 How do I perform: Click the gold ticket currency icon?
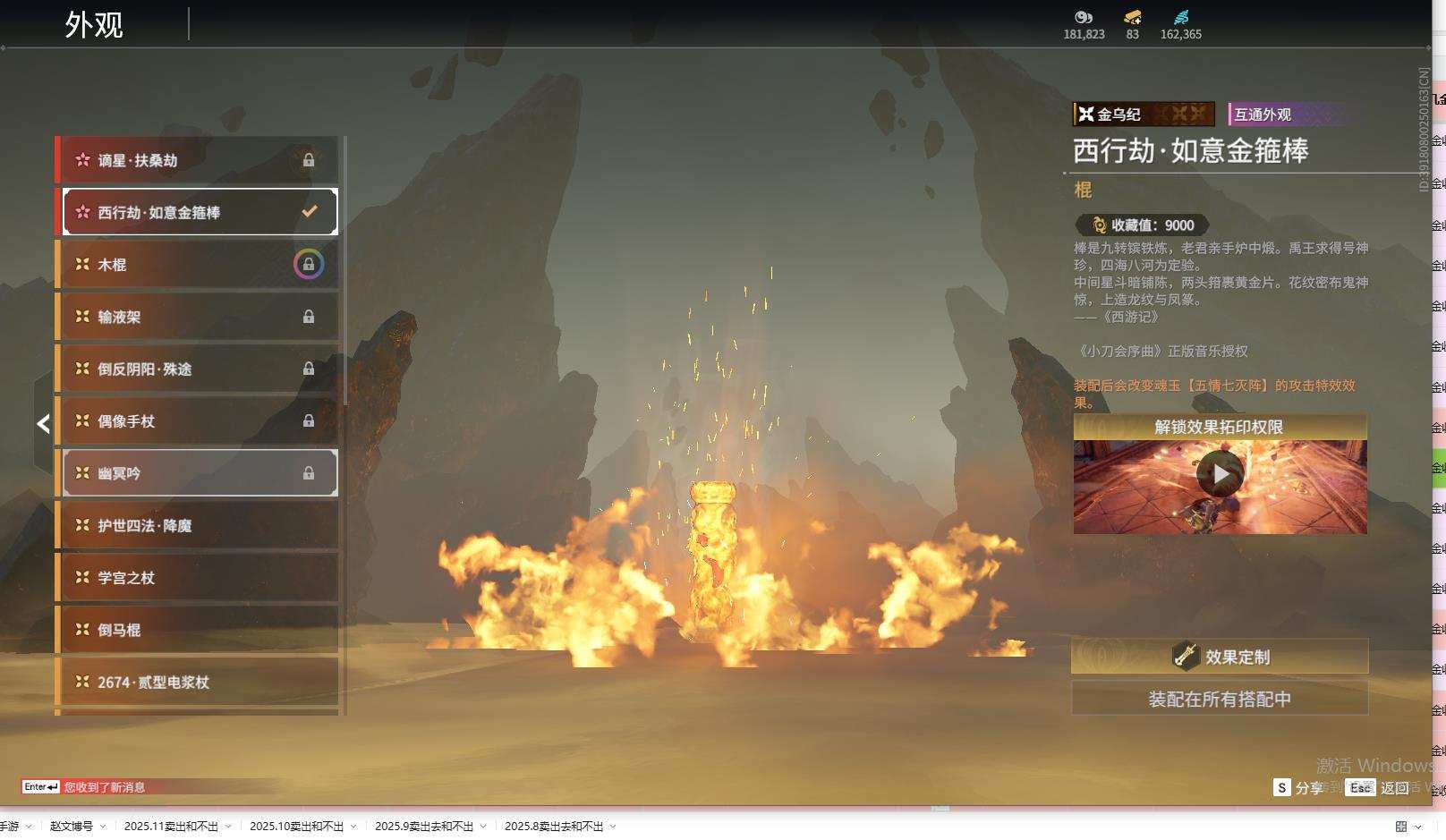[1132, 17]
